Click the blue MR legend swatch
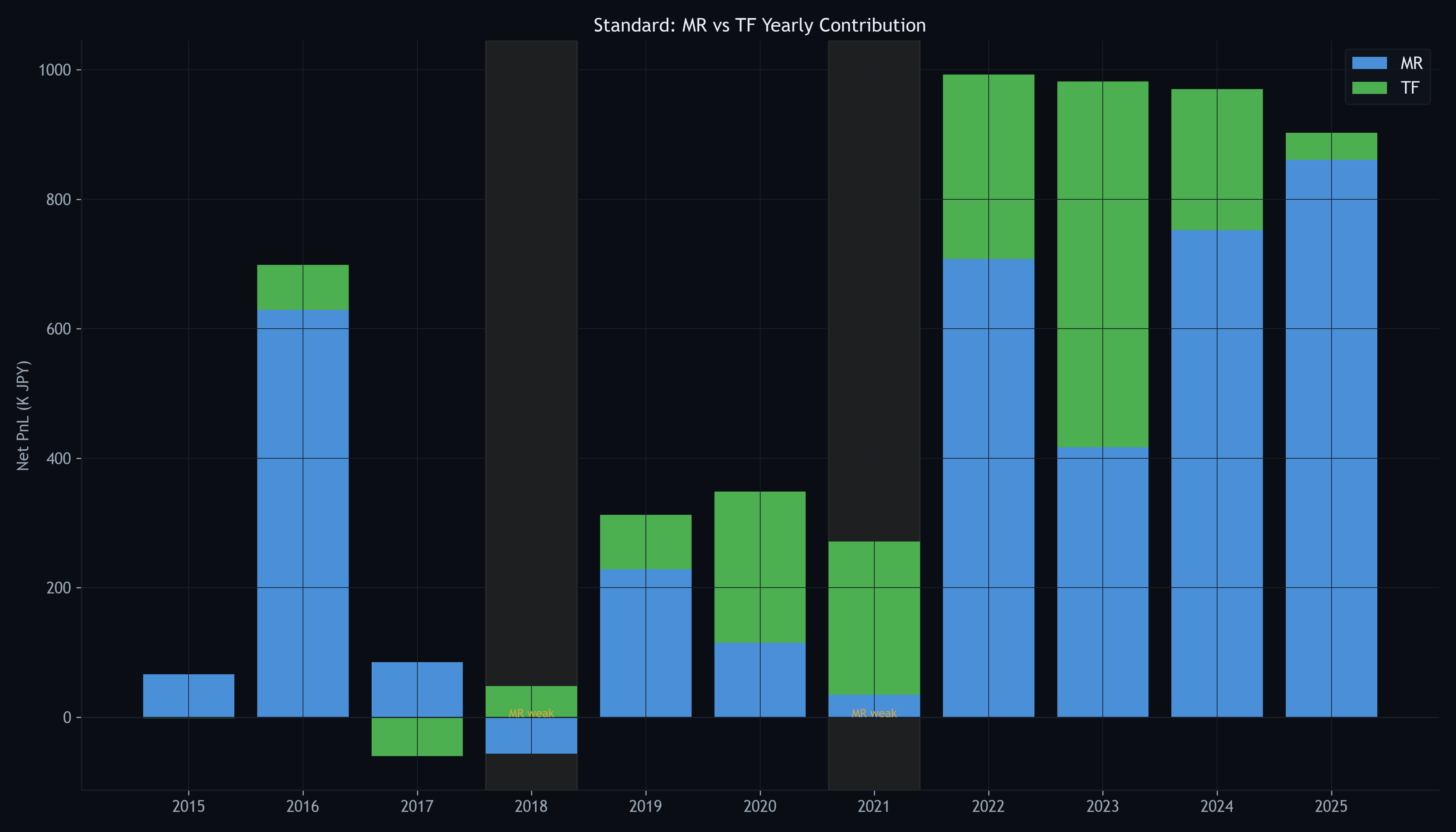 tap(1369, 63)
